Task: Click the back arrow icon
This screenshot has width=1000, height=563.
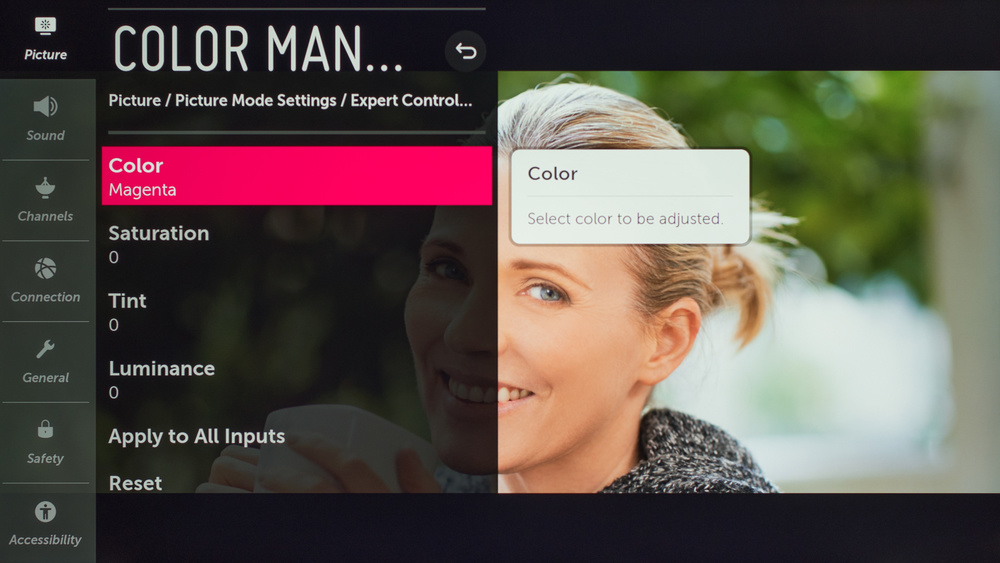Action: pyautogui.click(x=465, y=51)
